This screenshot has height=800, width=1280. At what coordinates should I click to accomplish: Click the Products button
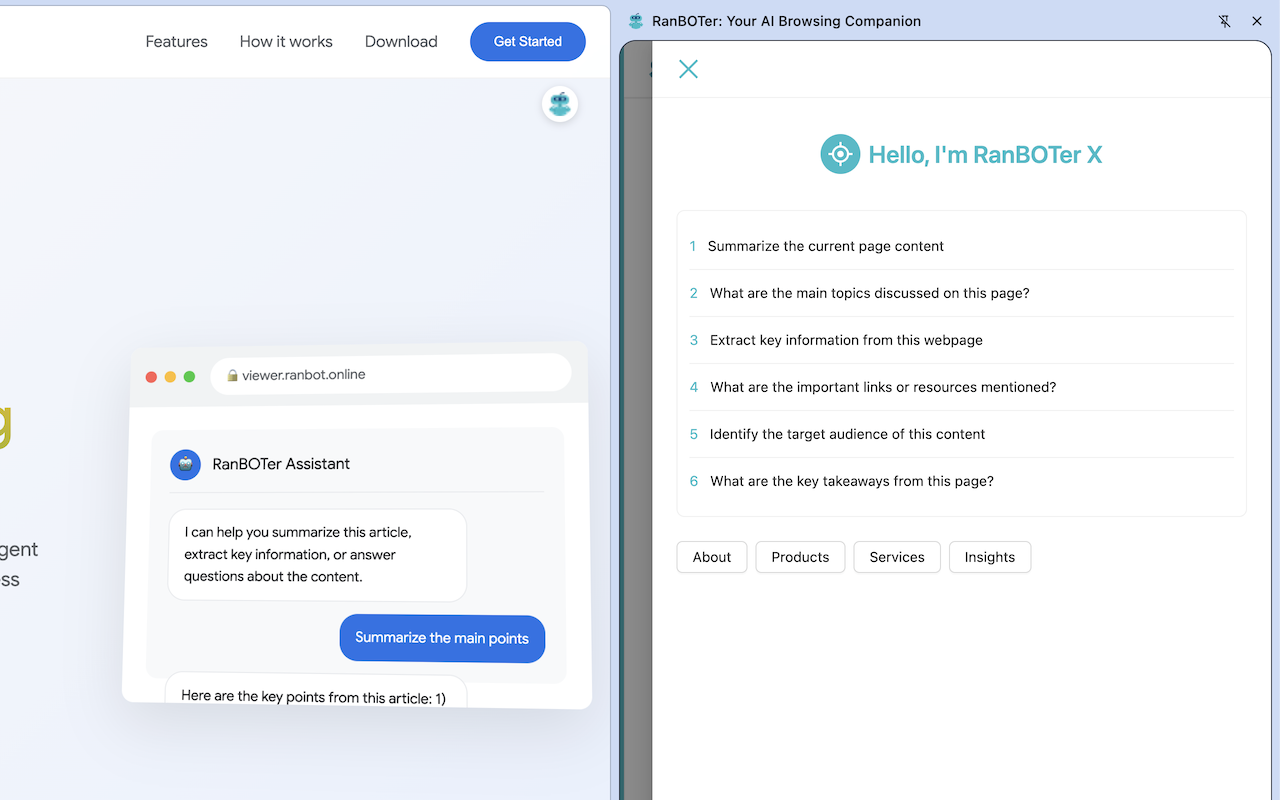800,557
